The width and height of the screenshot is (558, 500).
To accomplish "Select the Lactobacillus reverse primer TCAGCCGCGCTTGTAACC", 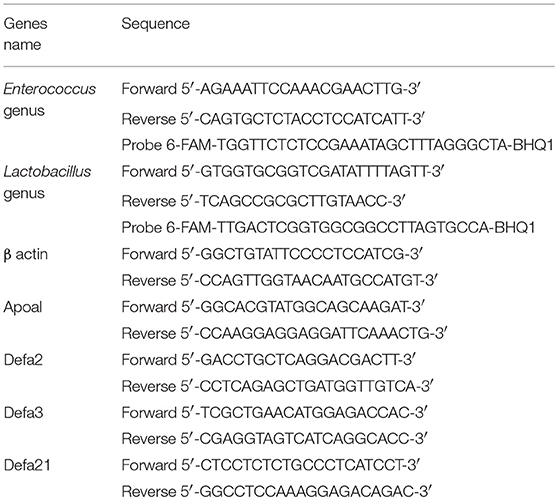I will [263, 201].
